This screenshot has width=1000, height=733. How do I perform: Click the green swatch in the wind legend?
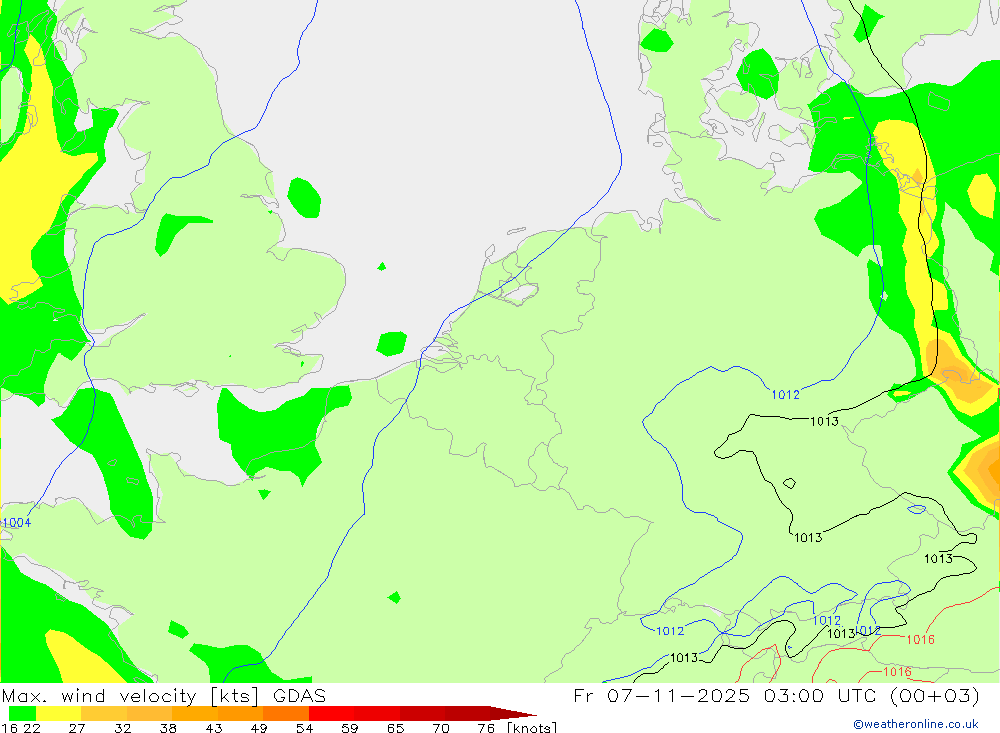22,713
